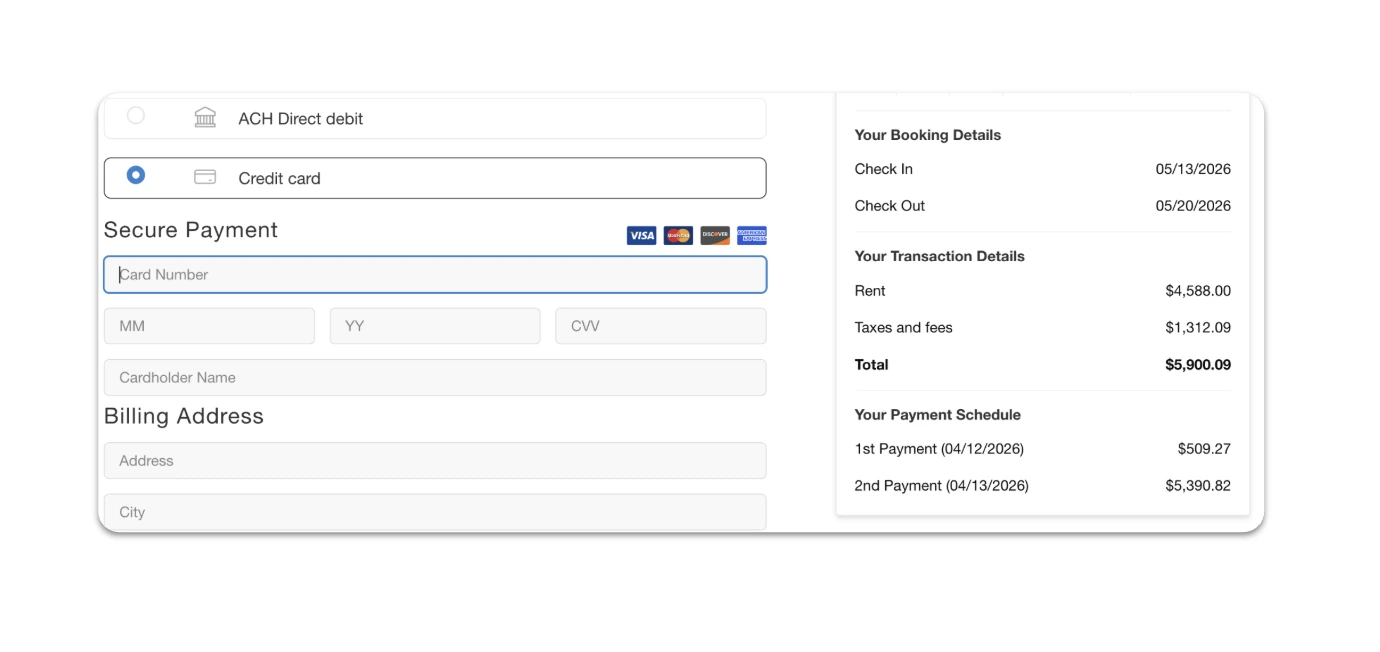The width and height of the screenshot is (1380, 652).
Task: Click the MM expiration month field
Action: coord(209,325)
